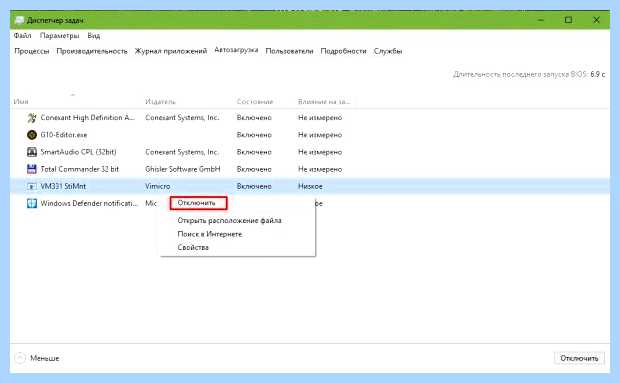Click Низкое impact value in VM331 row

[310, 186]
